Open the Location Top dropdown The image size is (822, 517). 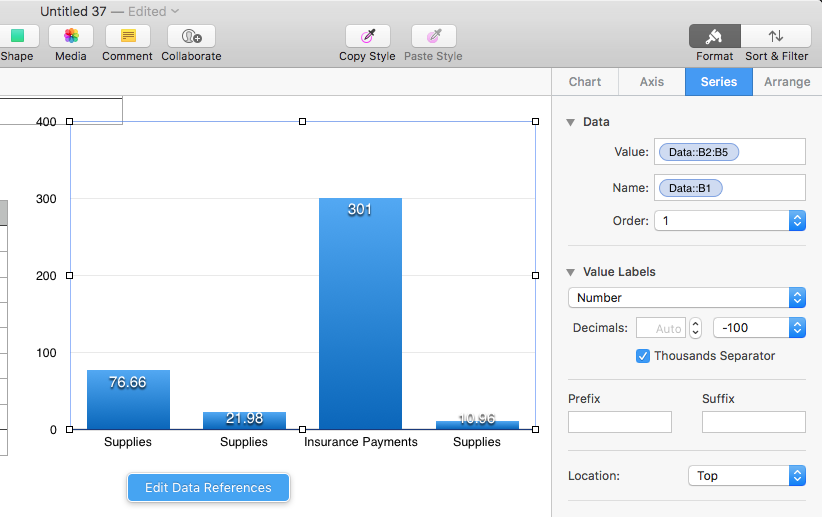coord(747,476)
